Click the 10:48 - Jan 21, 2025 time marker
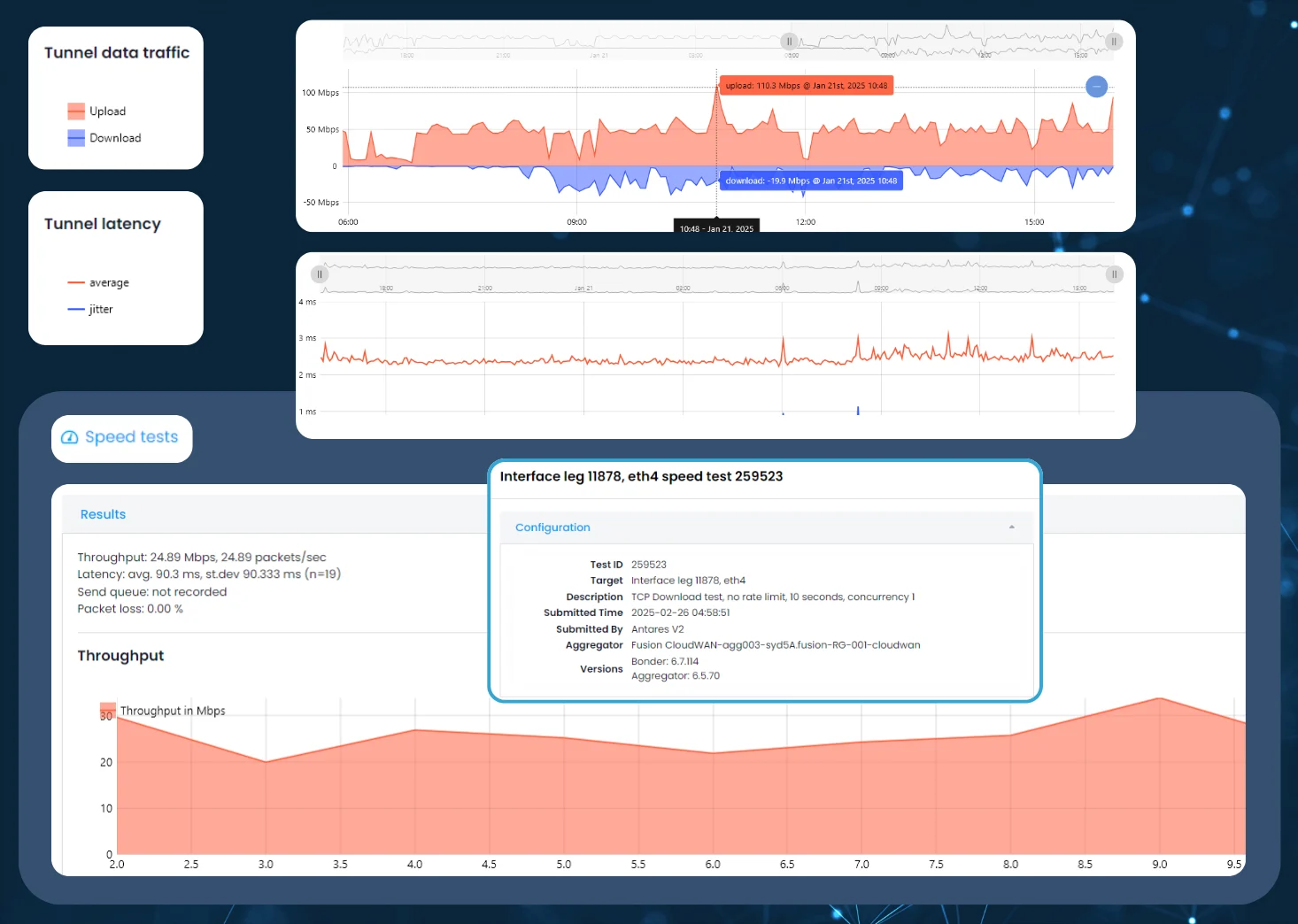This screenshot has width=1298, height=924. tap(716, 227)
